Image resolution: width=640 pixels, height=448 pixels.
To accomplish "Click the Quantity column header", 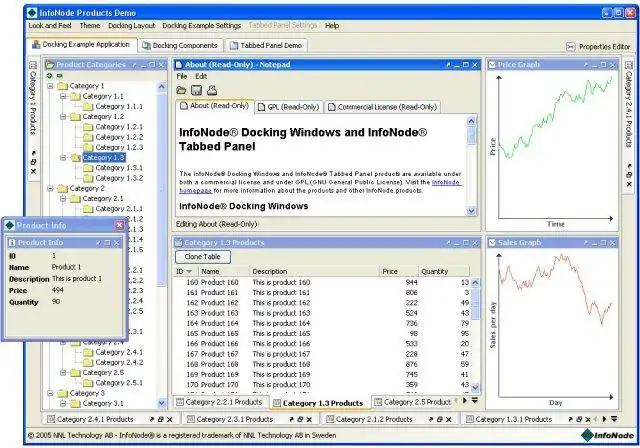I will (x=444, y=271).
